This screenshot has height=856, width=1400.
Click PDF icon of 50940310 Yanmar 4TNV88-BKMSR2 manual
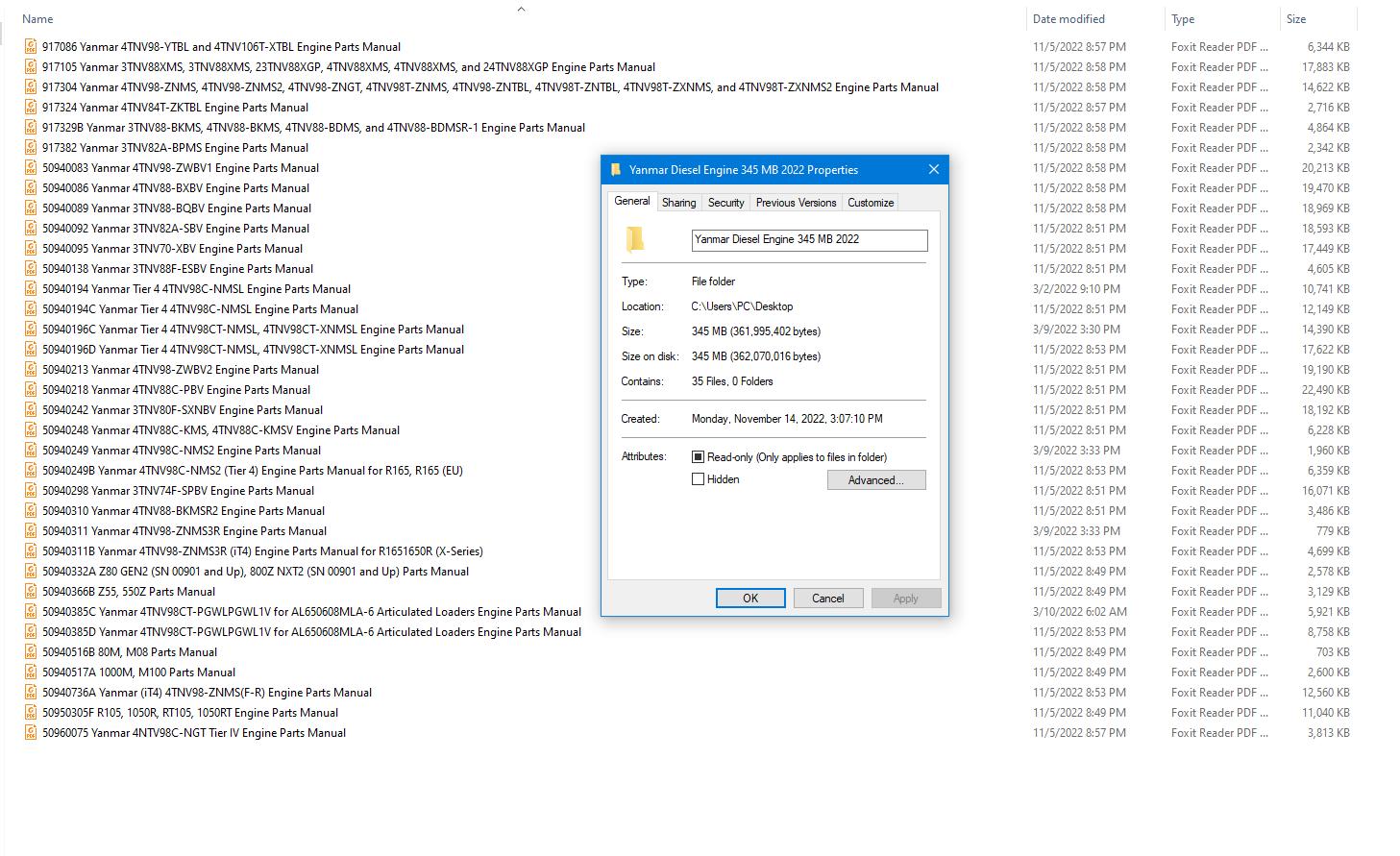pyautogui.click(x=31, y=510)
